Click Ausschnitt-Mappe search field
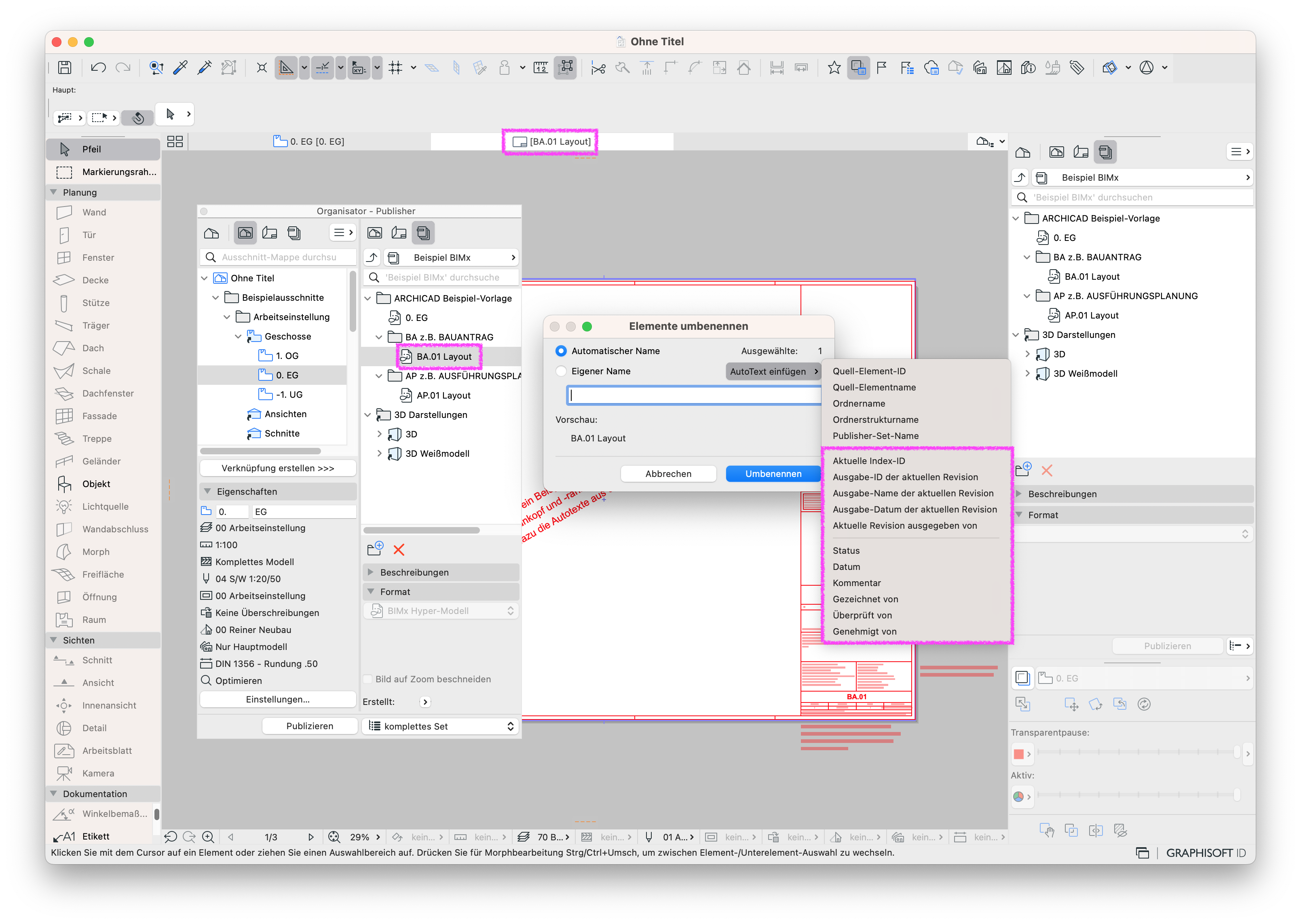Viewport: 1301px width, 924px height. click(x=278, y=258)
